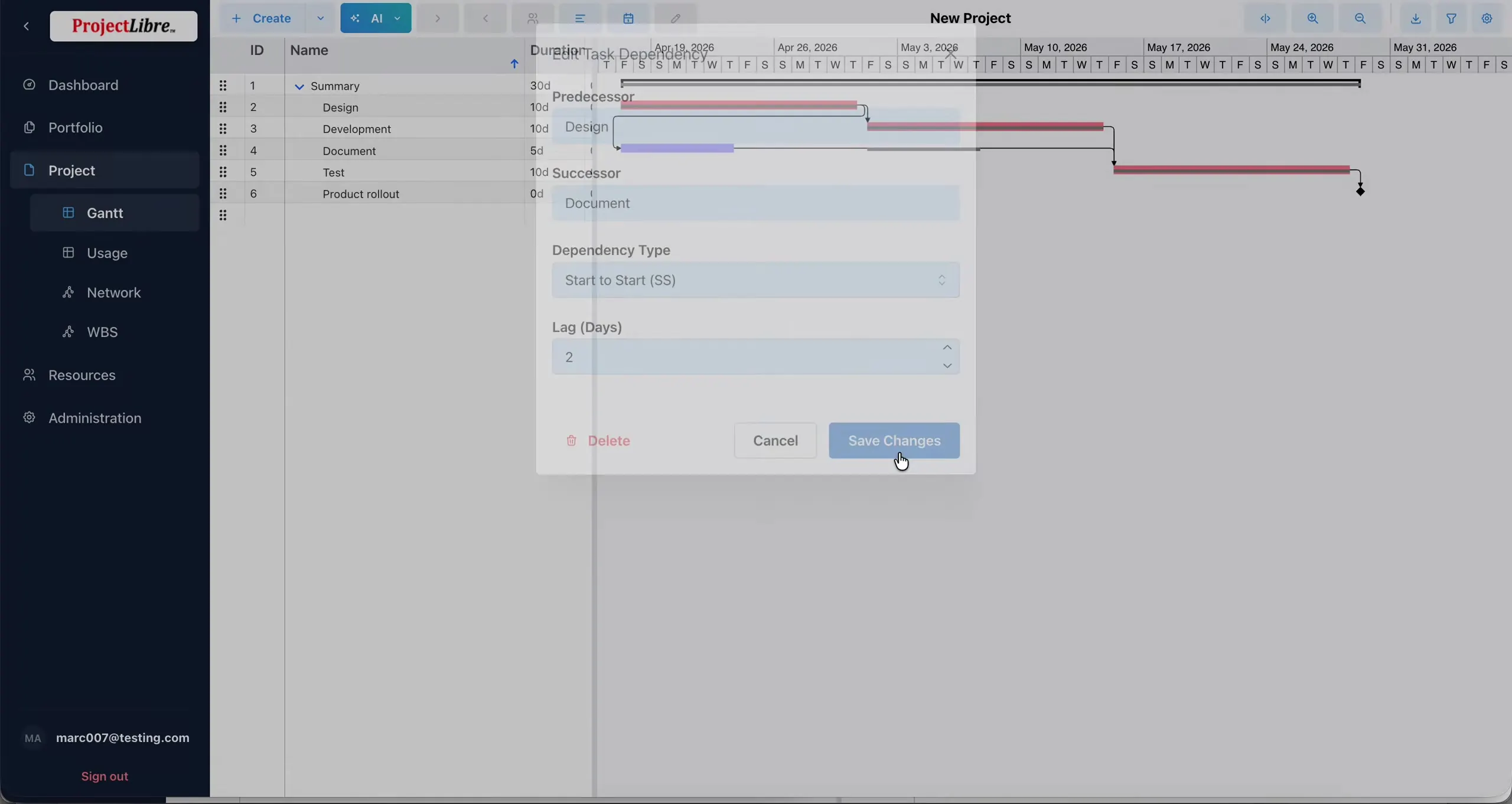Open Administration in the sidebar
This screenshot has height=804, width=1512.
point(105,418)
